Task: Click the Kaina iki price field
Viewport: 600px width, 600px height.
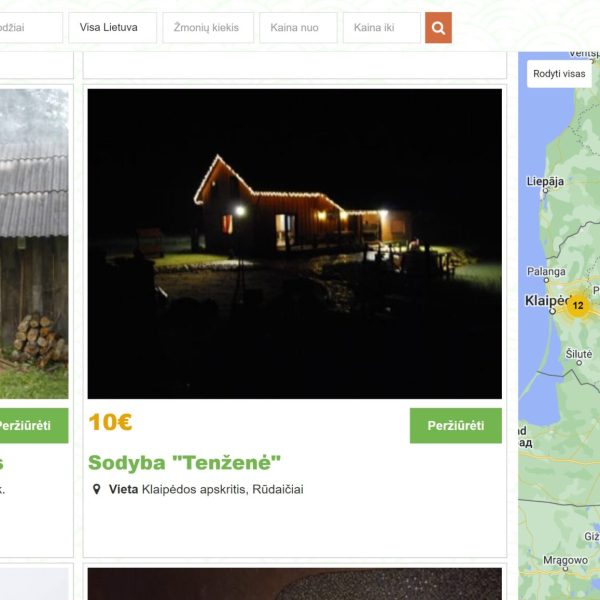Action: tap(382, 28)
